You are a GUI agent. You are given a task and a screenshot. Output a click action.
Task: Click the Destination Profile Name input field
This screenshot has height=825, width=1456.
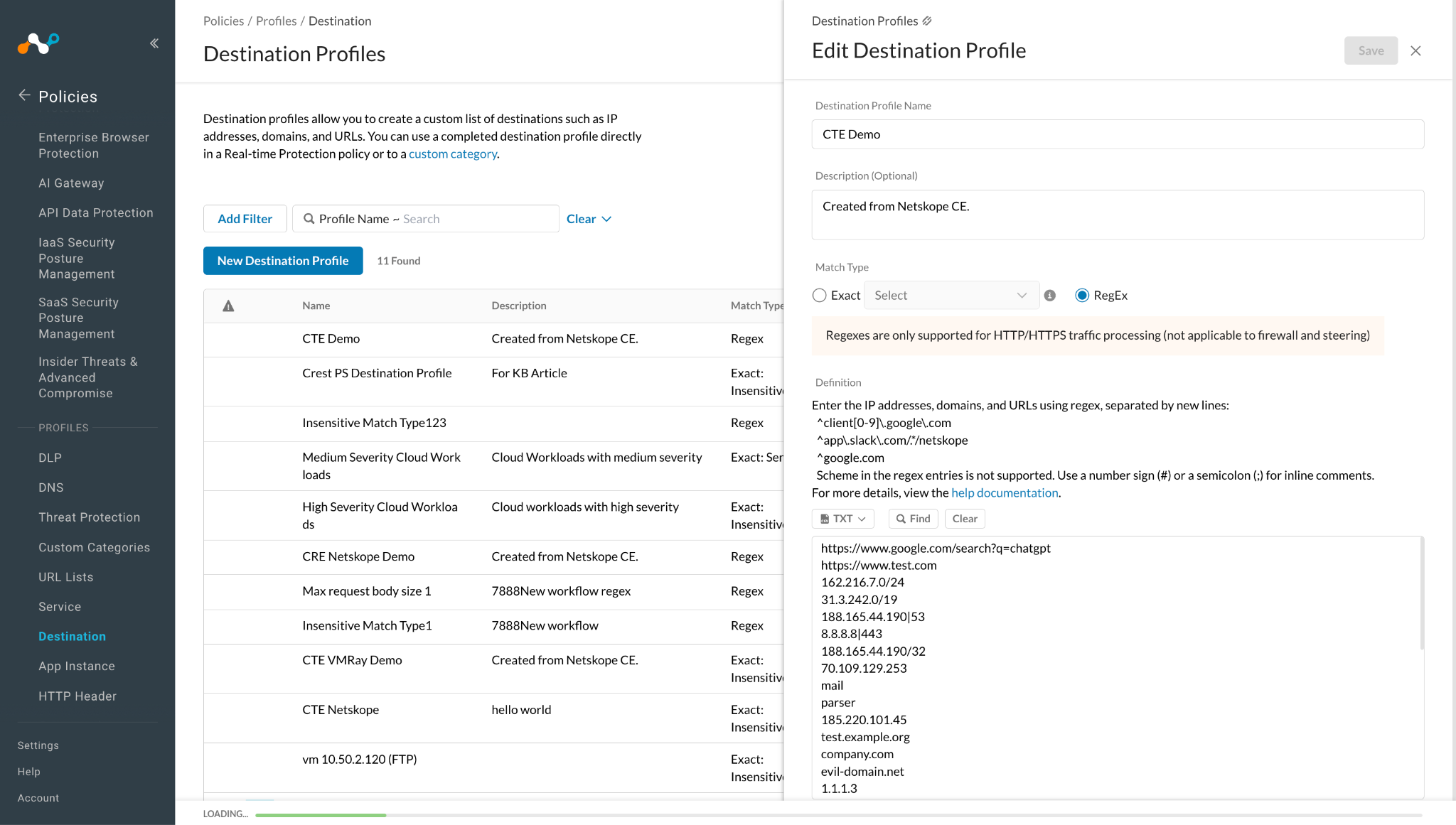pyautogui.click(x=1118, y=134)
